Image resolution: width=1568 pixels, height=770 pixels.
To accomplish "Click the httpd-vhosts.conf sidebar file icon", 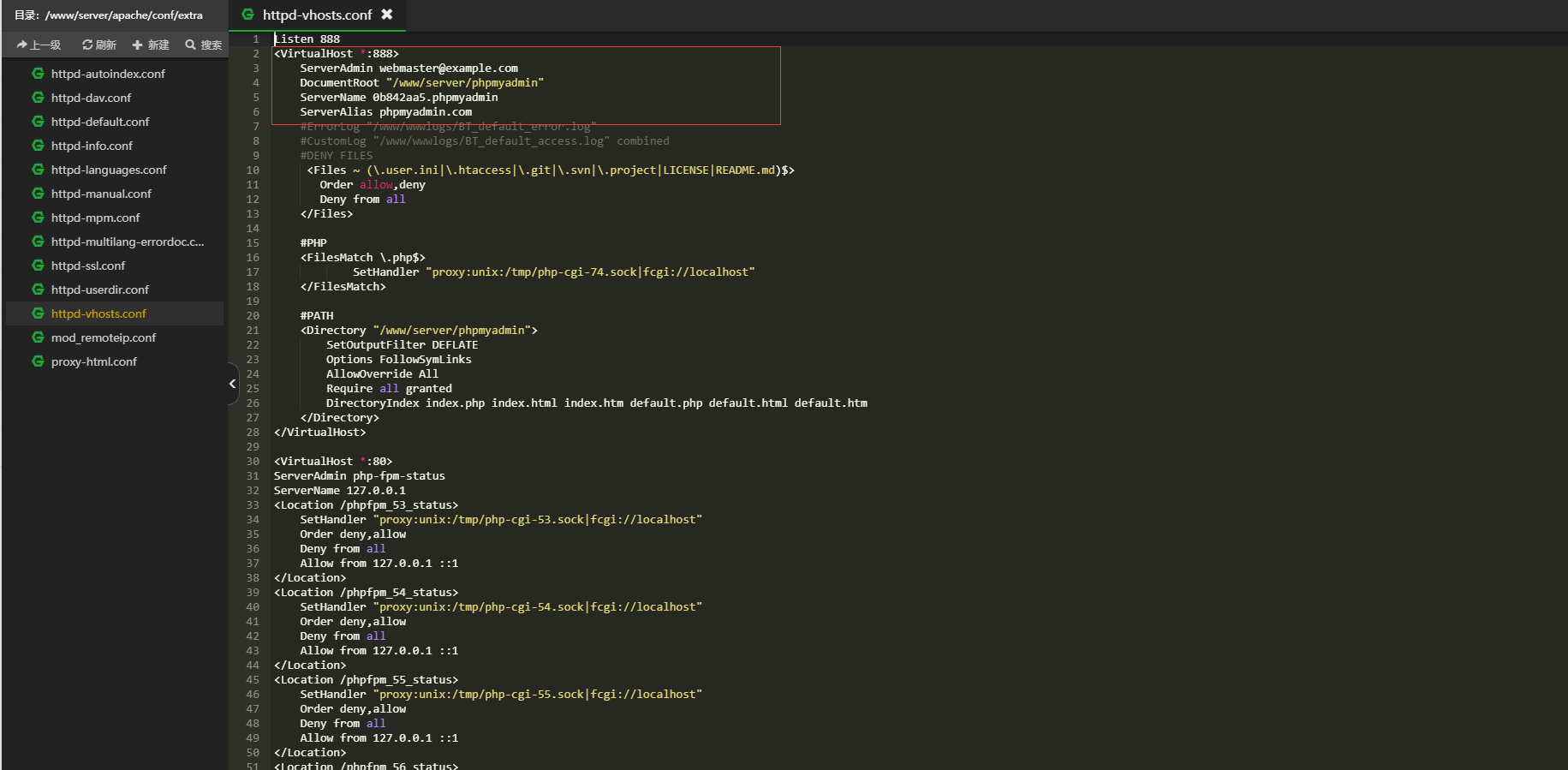I will coord(38,313).
